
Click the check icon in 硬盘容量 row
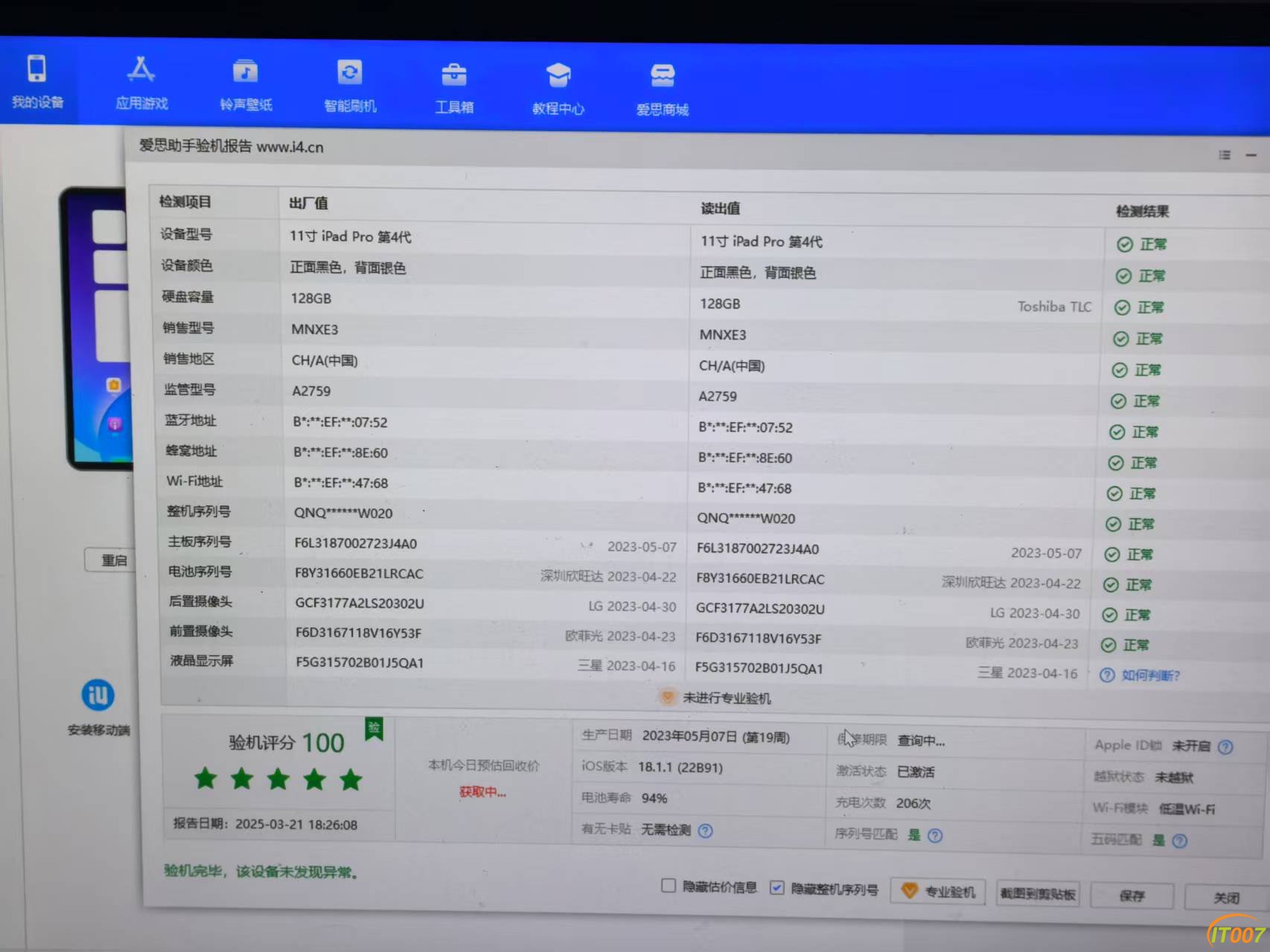[1122, 307]
